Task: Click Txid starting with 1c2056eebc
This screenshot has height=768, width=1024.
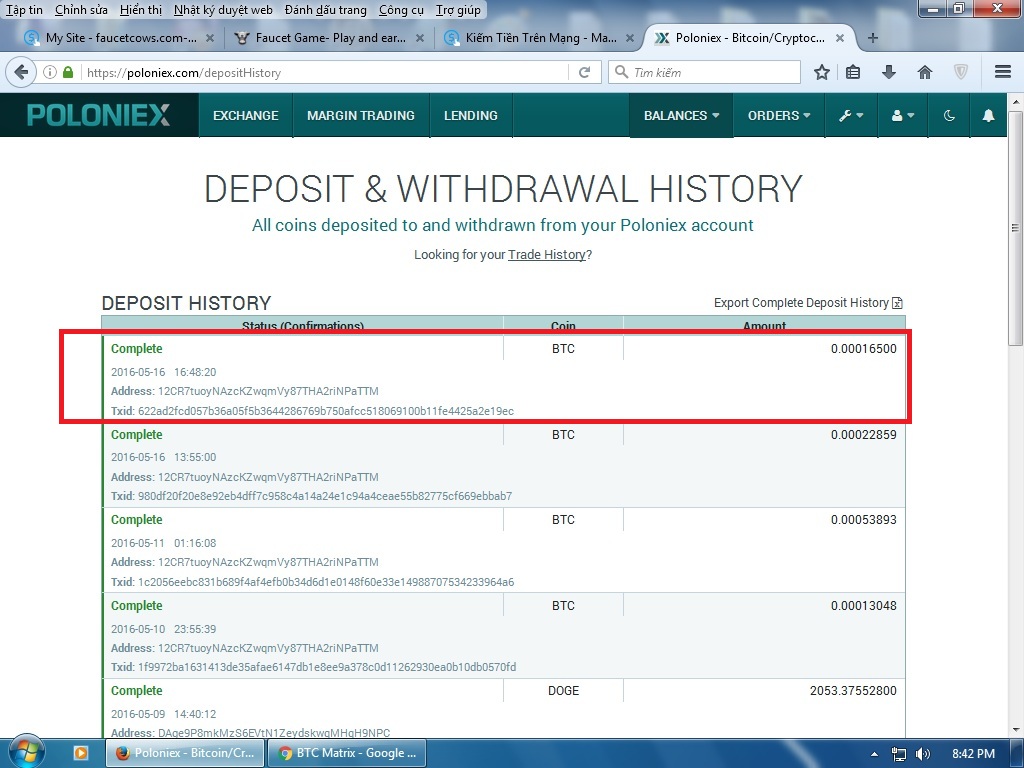Action: pyautogui.click(x=326, y=583)
